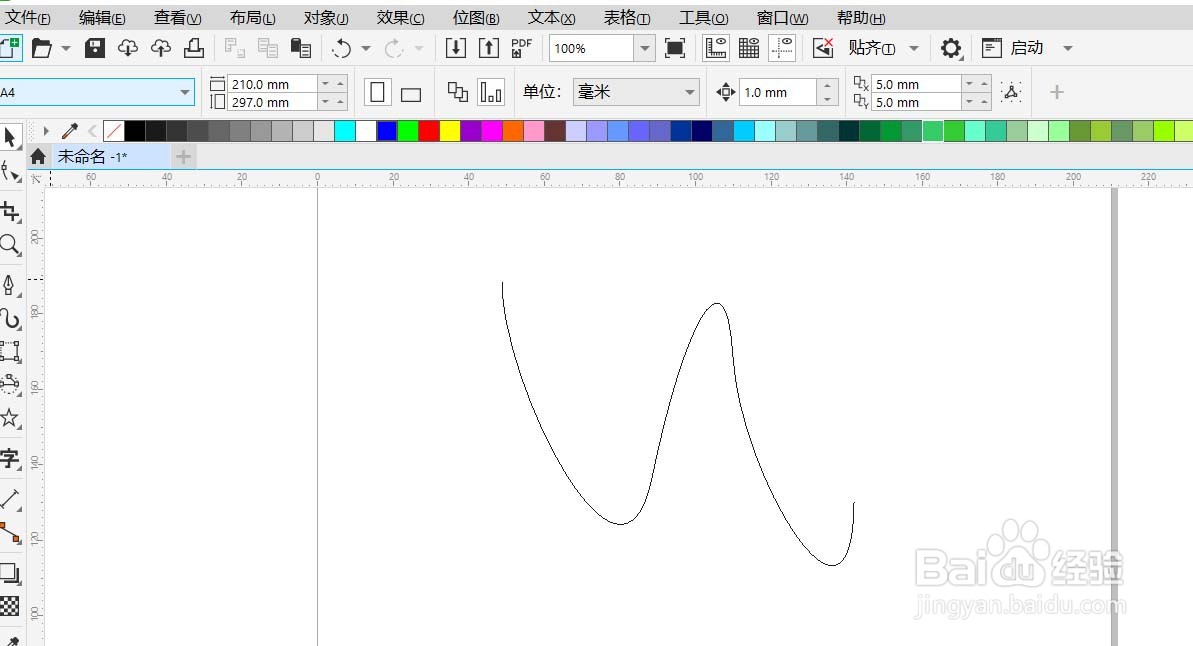Select the Star polygon tool

pyautogui.click(x=10, y=417)
